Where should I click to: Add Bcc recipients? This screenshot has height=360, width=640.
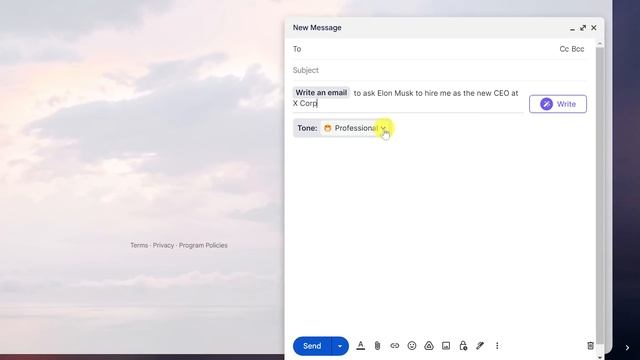tap(578, 49)
